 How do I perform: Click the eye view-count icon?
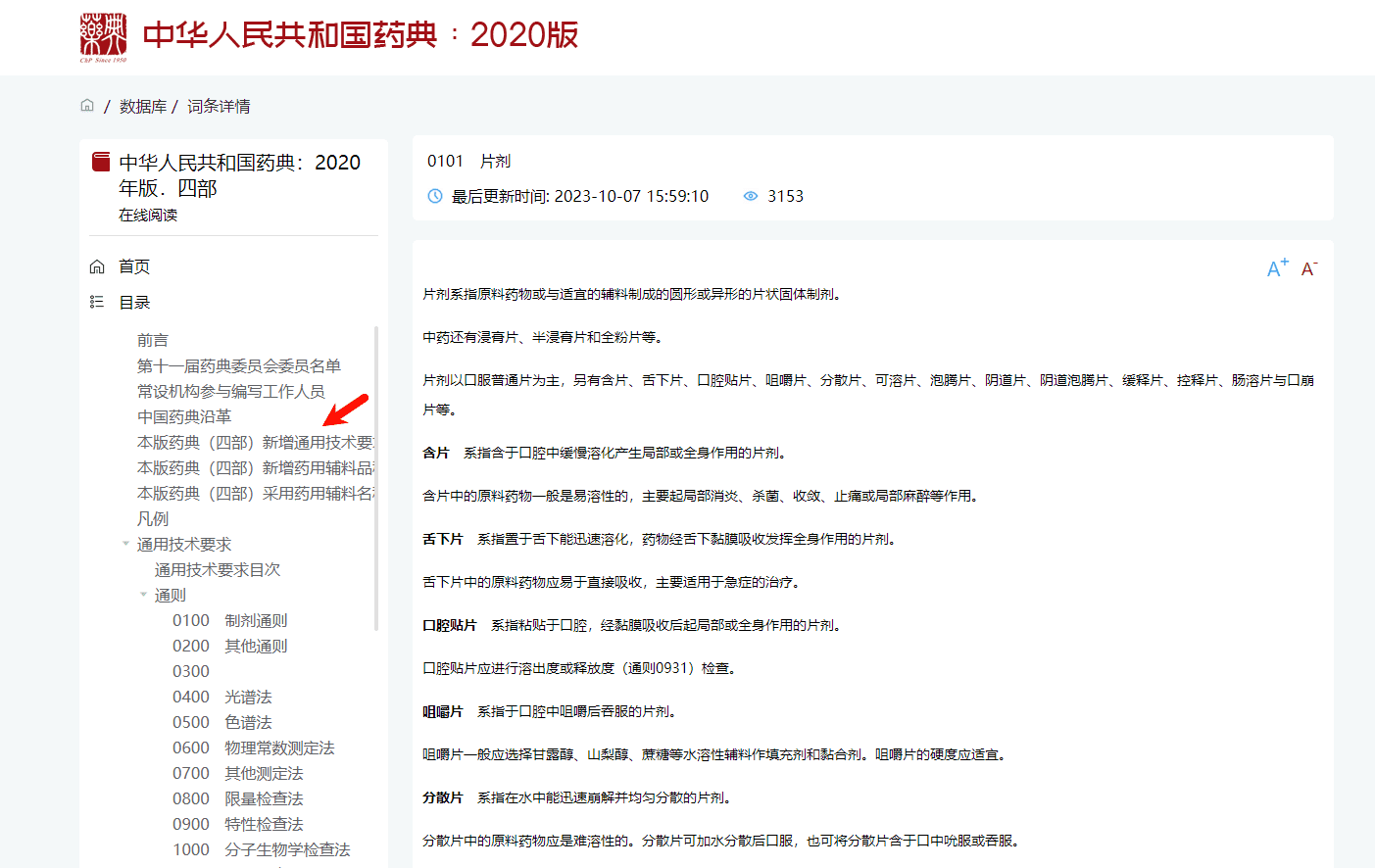(x=751, y=196)
